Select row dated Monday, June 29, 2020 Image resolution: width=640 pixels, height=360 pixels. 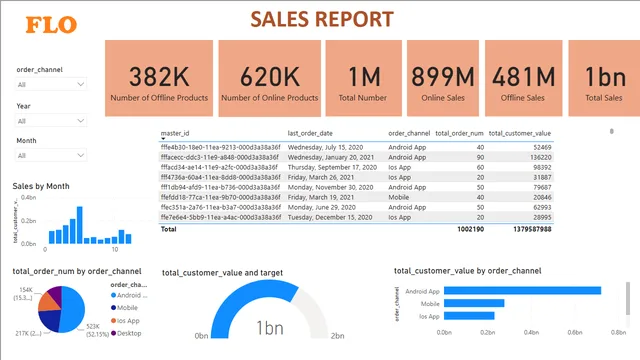pyautogui.click(x=356, y=207)
